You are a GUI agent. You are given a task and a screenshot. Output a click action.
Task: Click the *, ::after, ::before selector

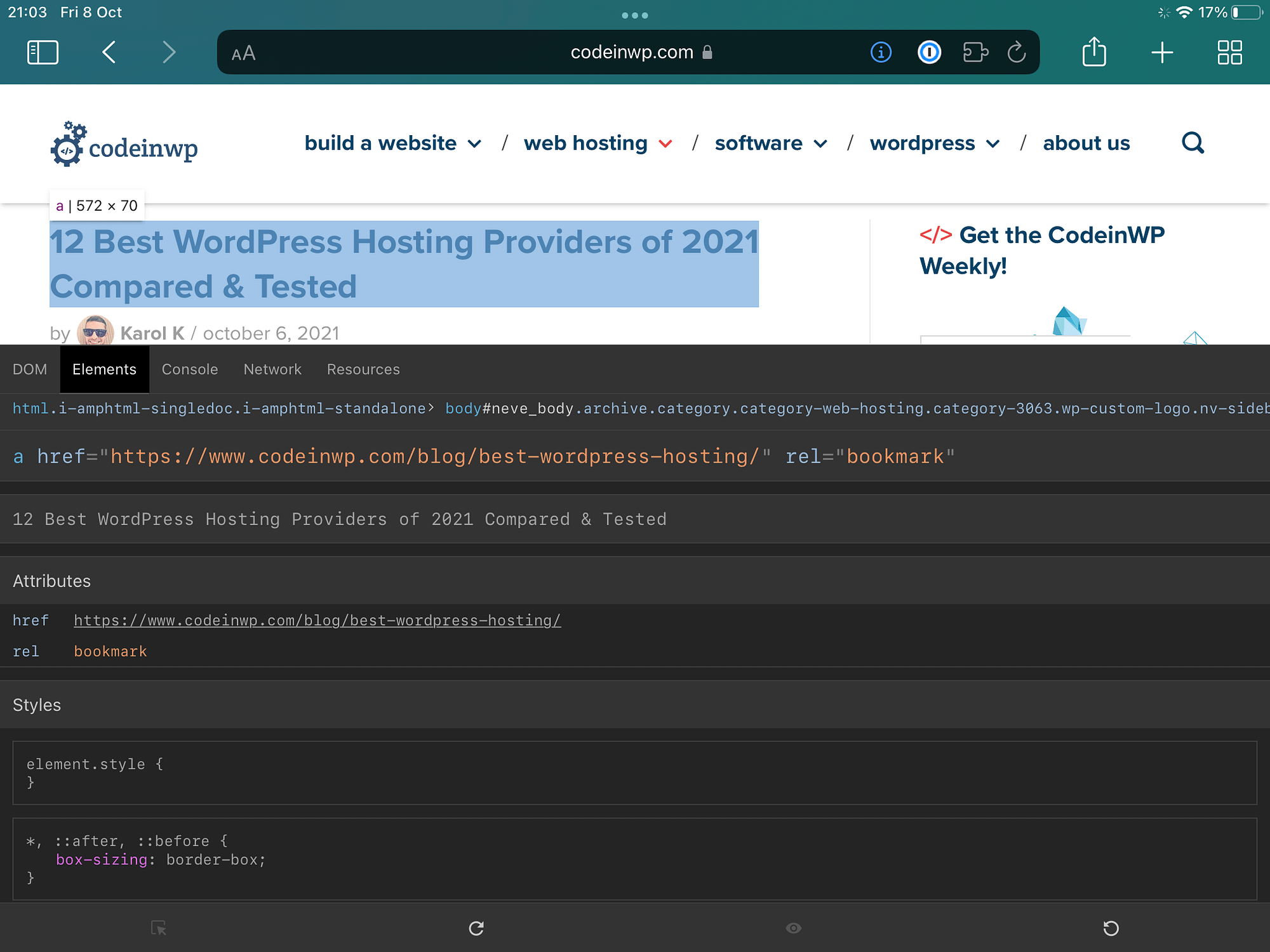117,841
